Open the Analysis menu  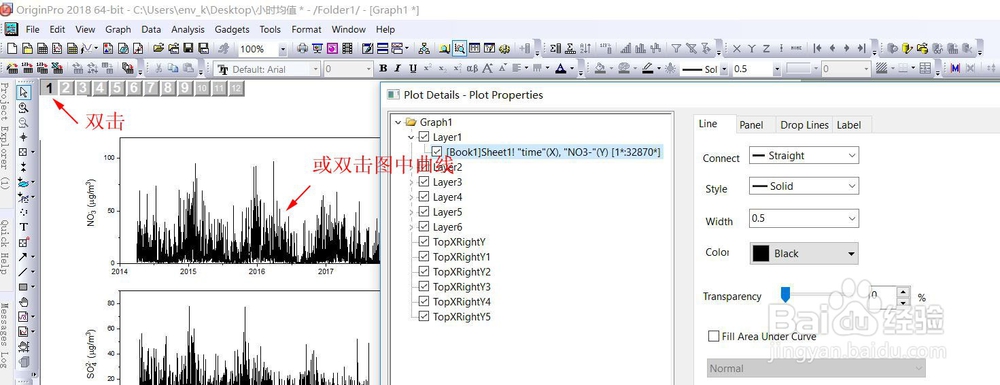[188, 29]
